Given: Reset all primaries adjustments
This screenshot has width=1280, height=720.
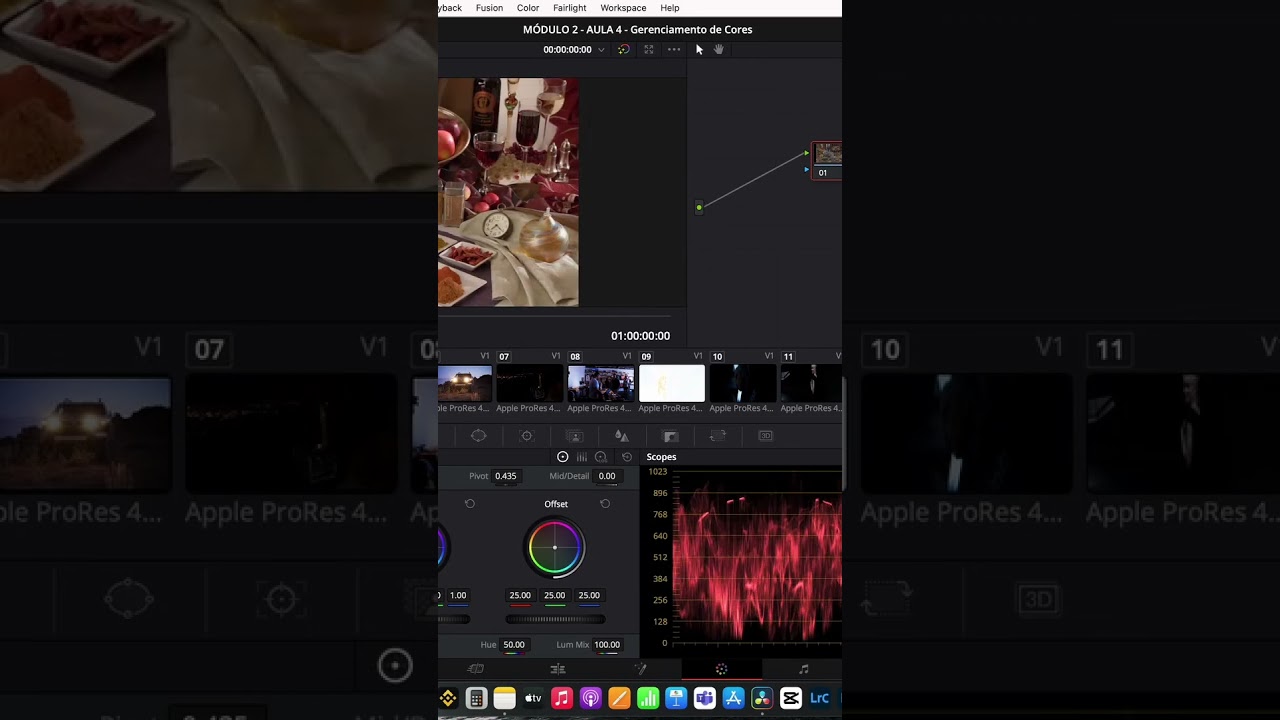Looking at the screenshot, I should click(x=627, y=457).
